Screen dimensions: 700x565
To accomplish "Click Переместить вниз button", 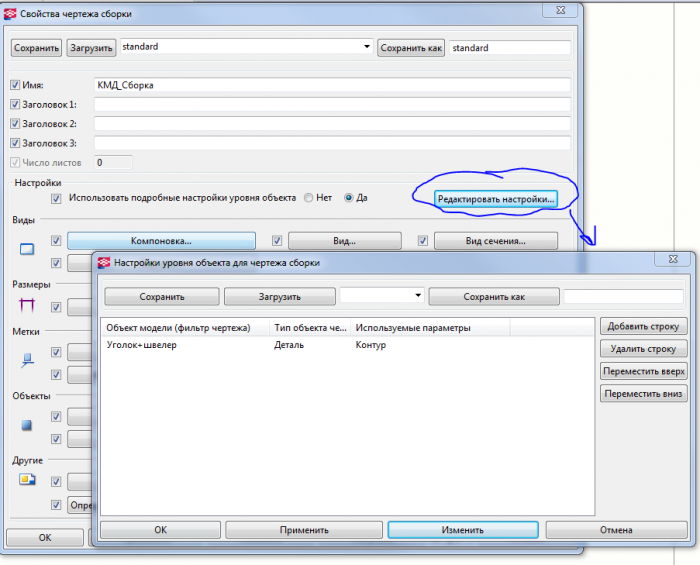I will point(643,394).
